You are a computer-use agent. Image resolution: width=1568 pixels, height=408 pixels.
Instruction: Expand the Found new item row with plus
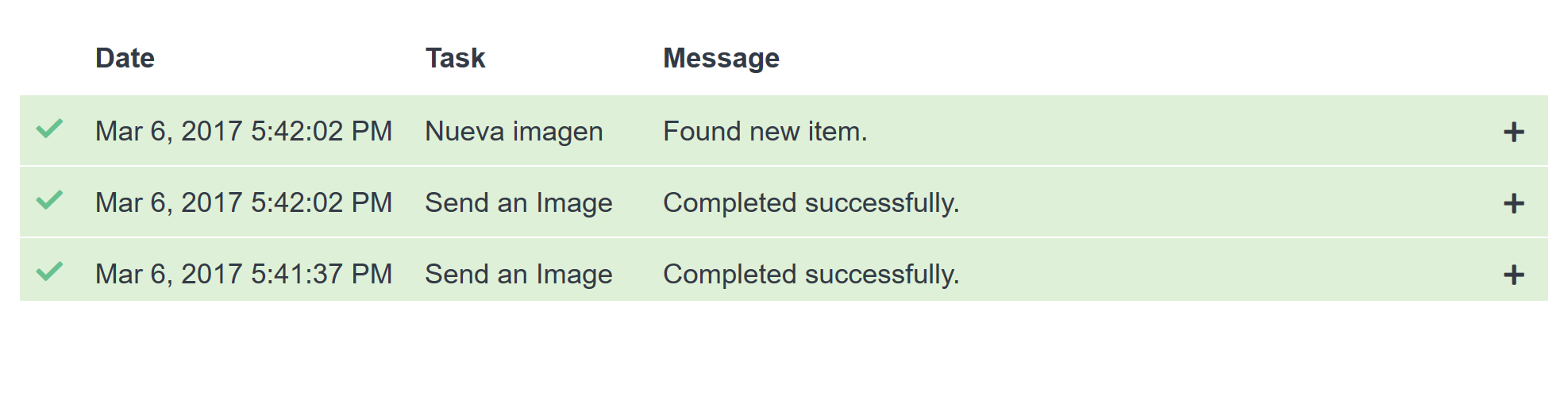[x=1513, y=132]
